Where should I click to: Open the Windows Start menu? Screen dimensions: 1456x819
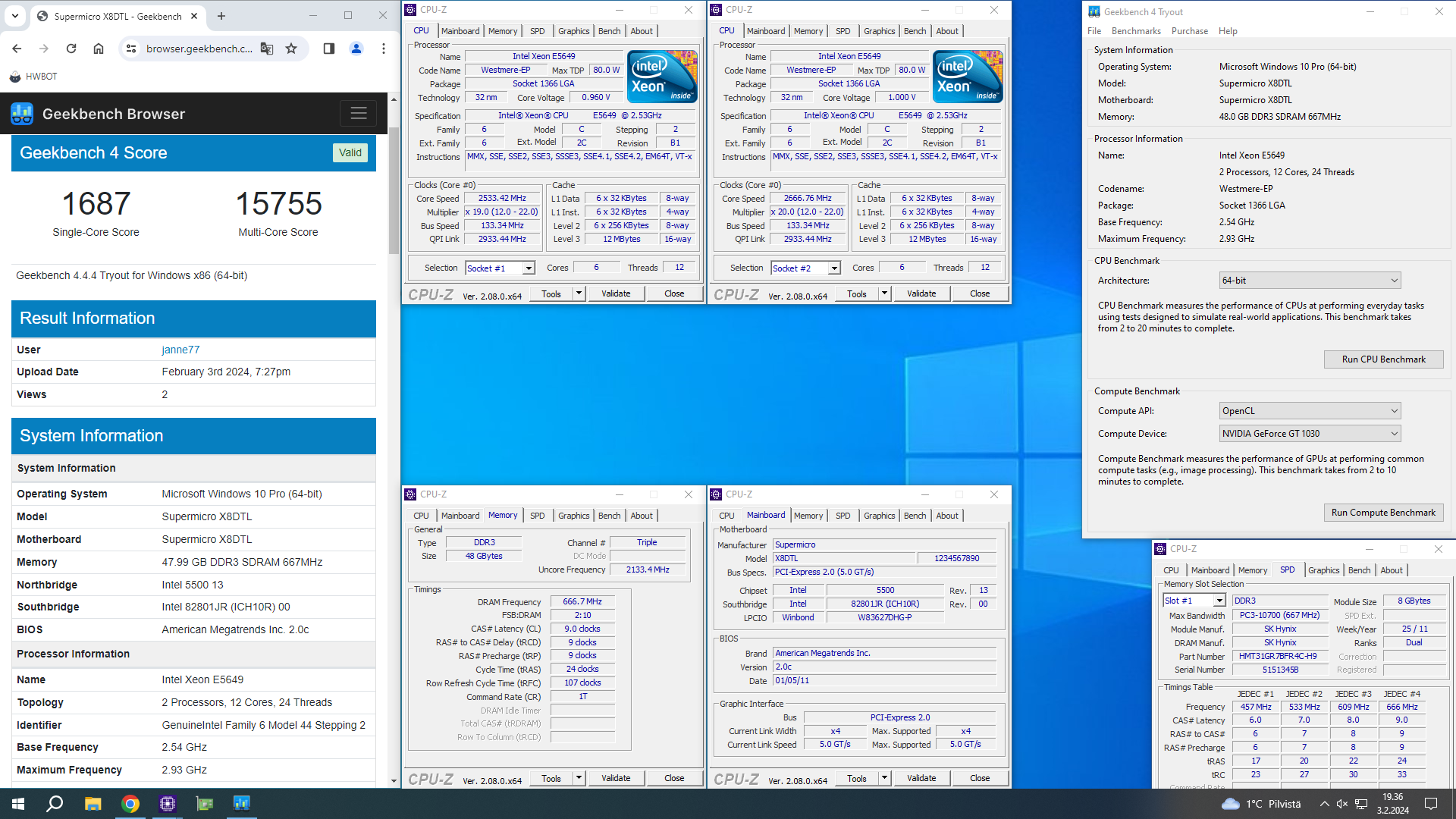pyautogui.click(x=18, y=804)
